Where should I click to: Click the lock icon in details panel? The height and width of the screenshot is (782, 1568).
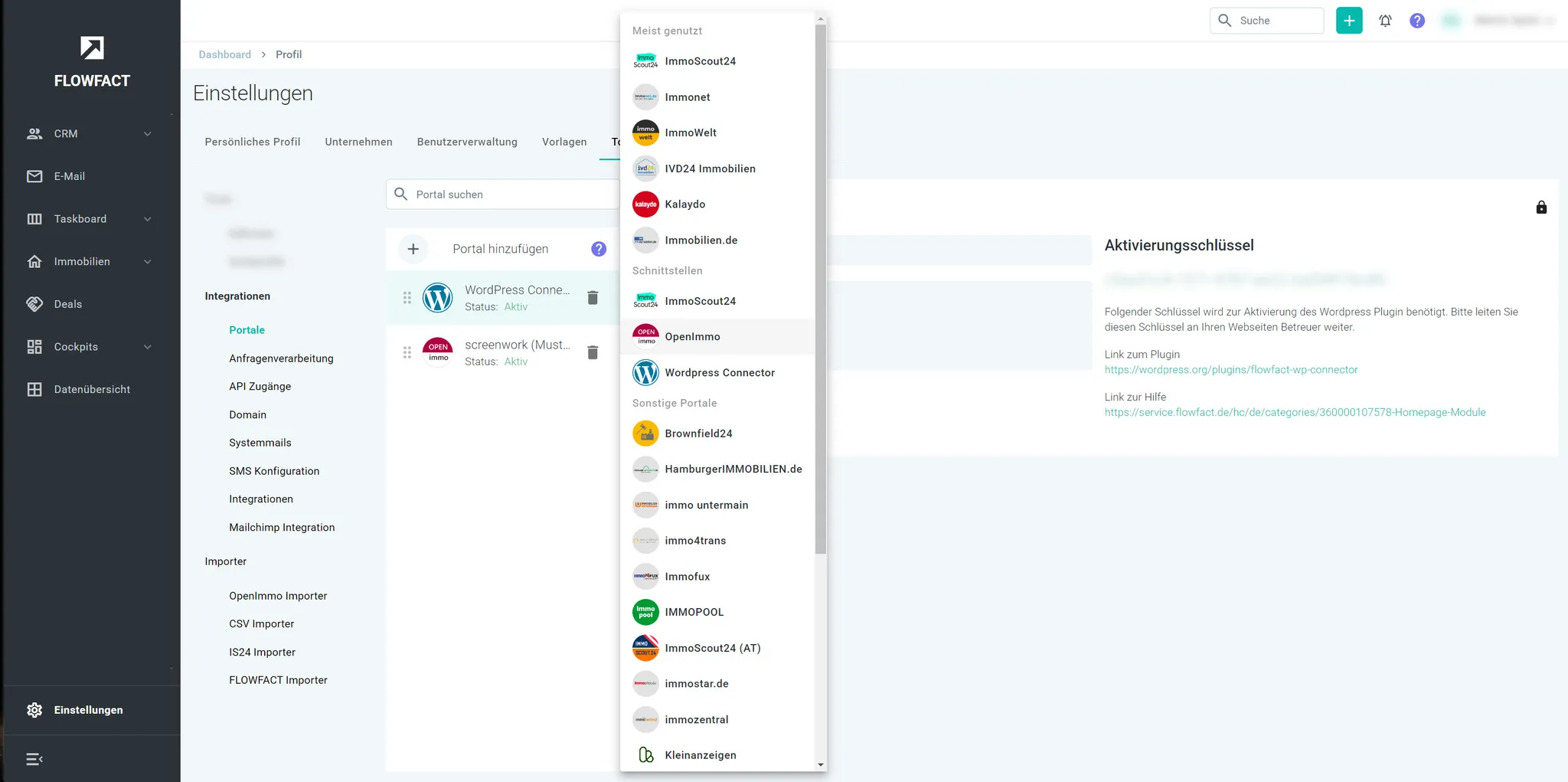pyautogui.click(x=1541, y=208)
